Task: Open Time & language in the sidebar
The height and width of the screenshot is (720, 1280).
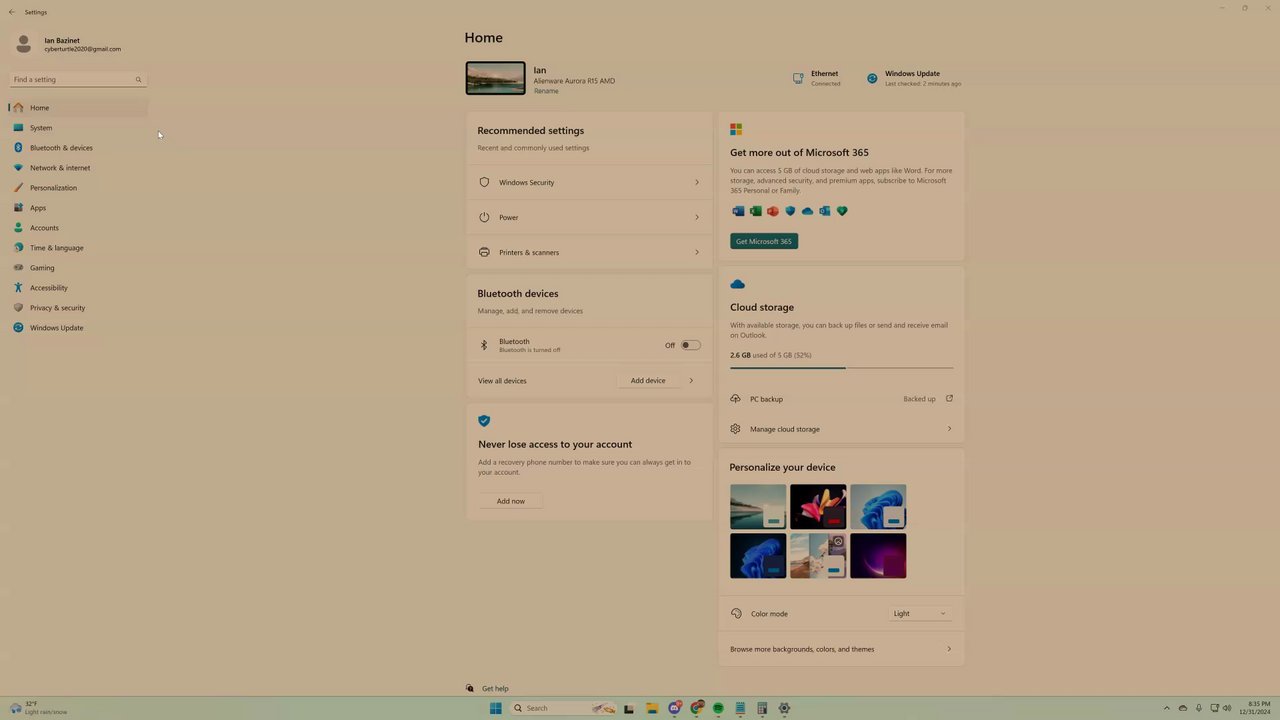Action: click(78, 248)
